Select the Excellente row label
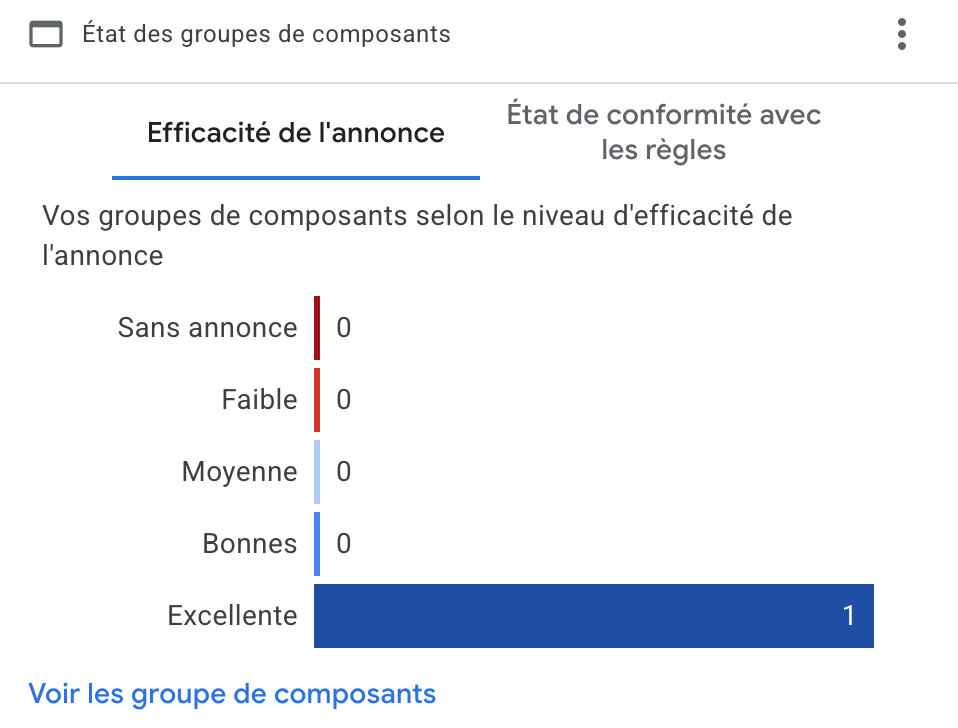Viewport: 958px width, 728px height. pos(232,616)
